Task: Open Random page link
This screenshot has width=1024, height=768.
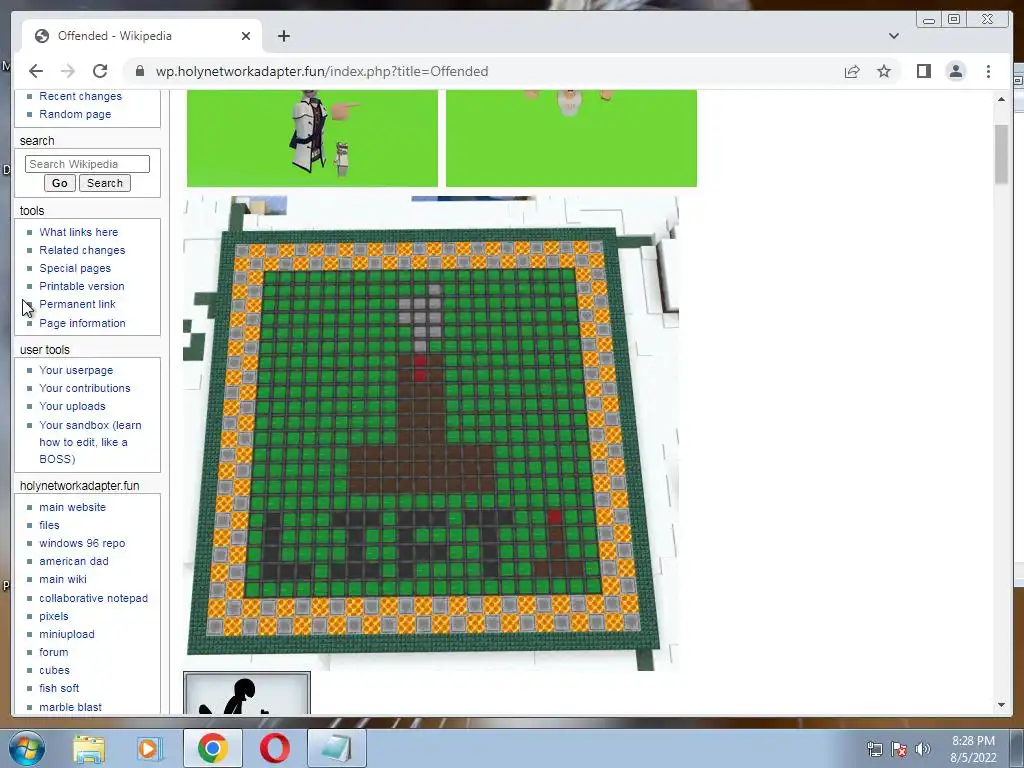Action: pyautogui.click(x=75, y=114)
